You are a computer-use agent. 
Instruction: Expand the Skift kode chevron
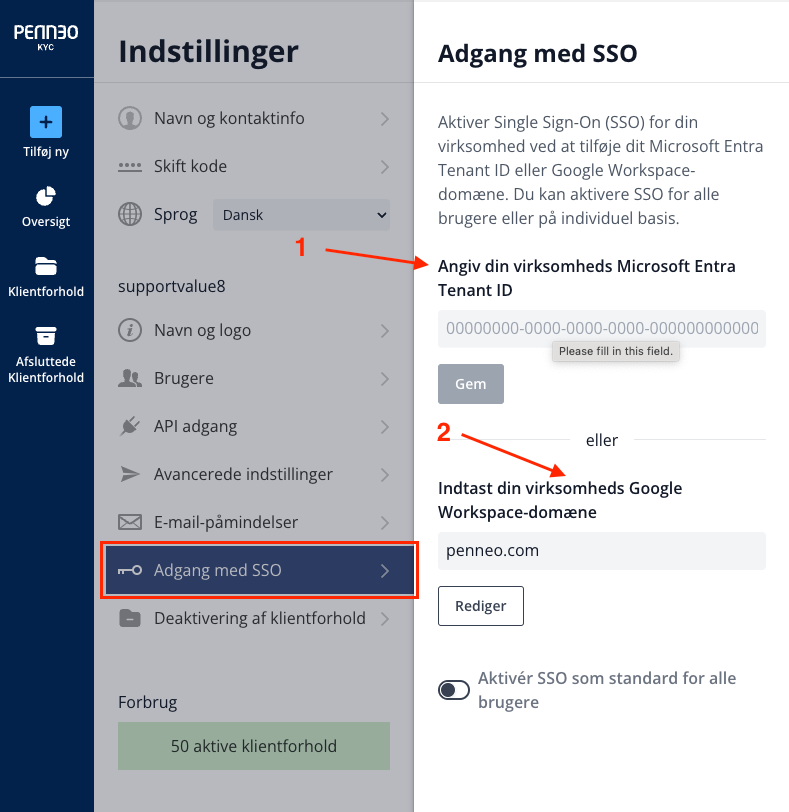coord(385,167)
